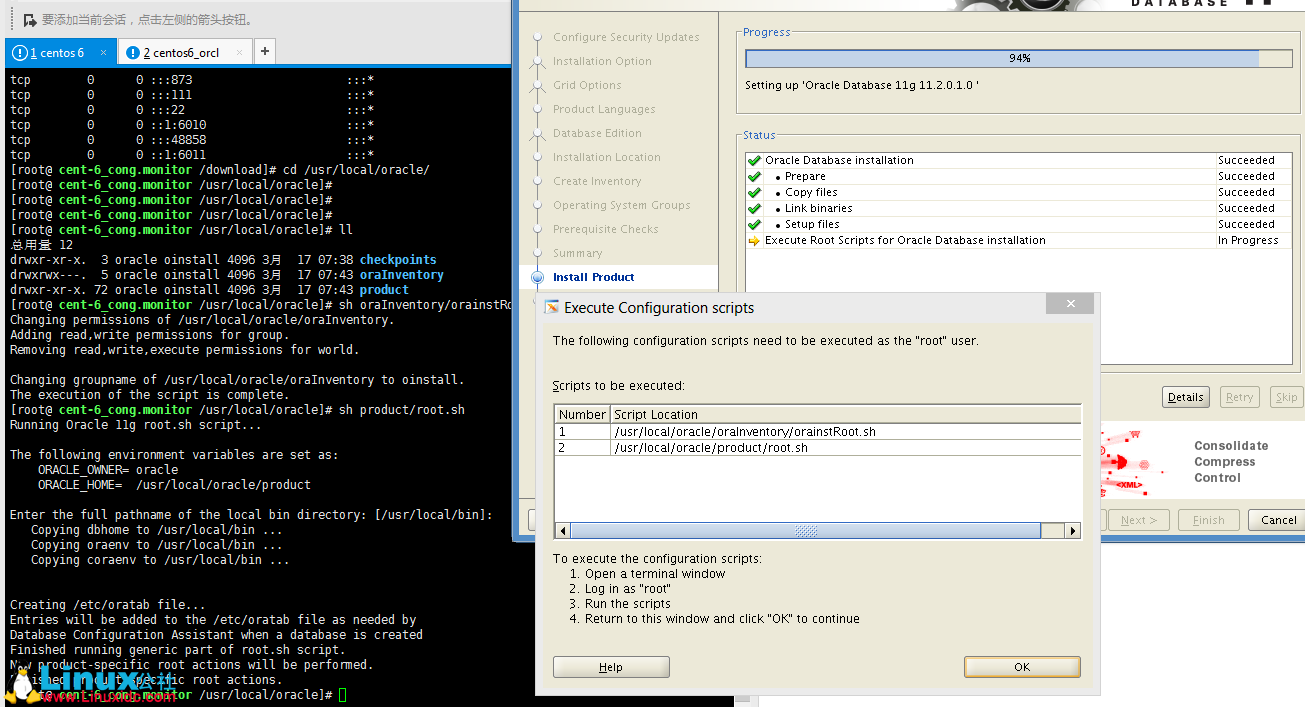Click the yellow arrow icon for Execute Root Scripts
This screenshot has width=1305, height=707.
[x=754, y=241]
